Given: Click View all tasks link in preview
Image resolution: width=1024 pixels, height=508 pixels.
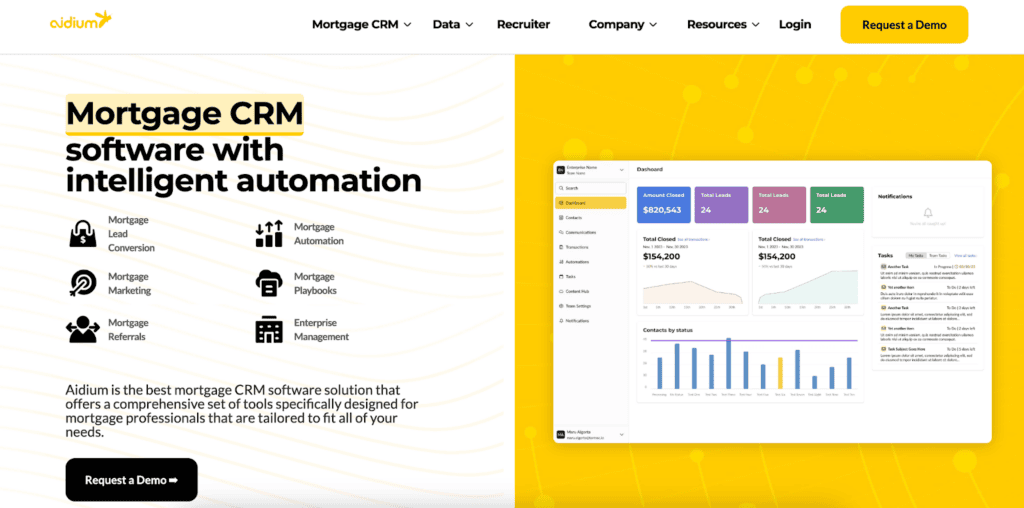Looking at the screenshot, I should coord(965,255).
